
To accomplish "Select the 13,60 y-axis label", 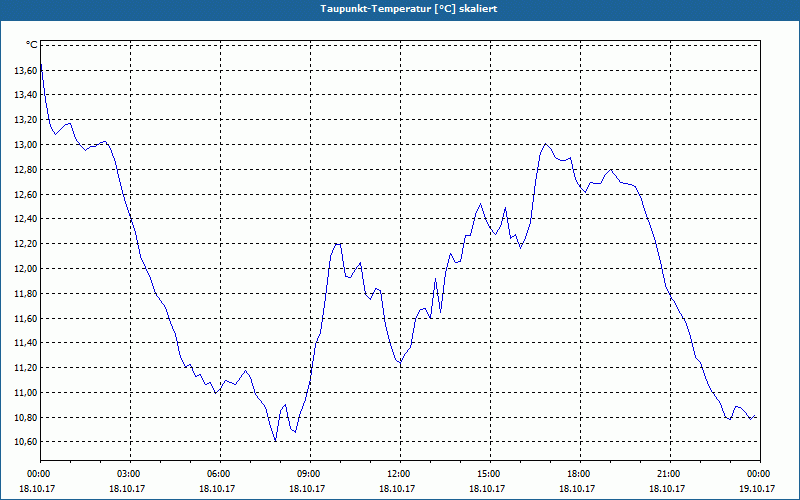I will click(x=26, y=70).
